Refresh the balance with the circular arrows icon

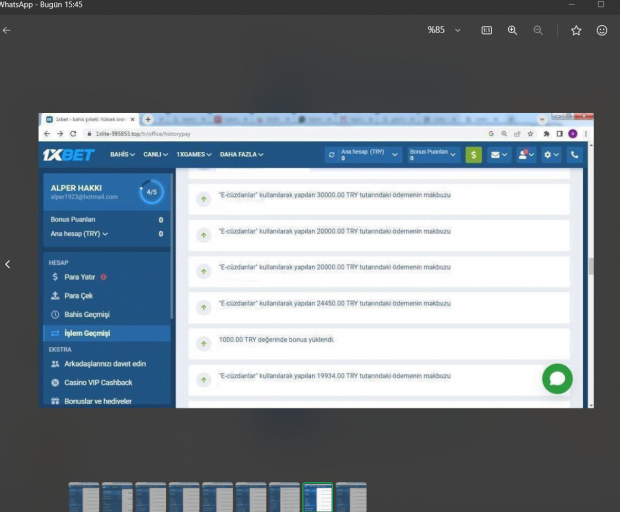tap(331, 155)
